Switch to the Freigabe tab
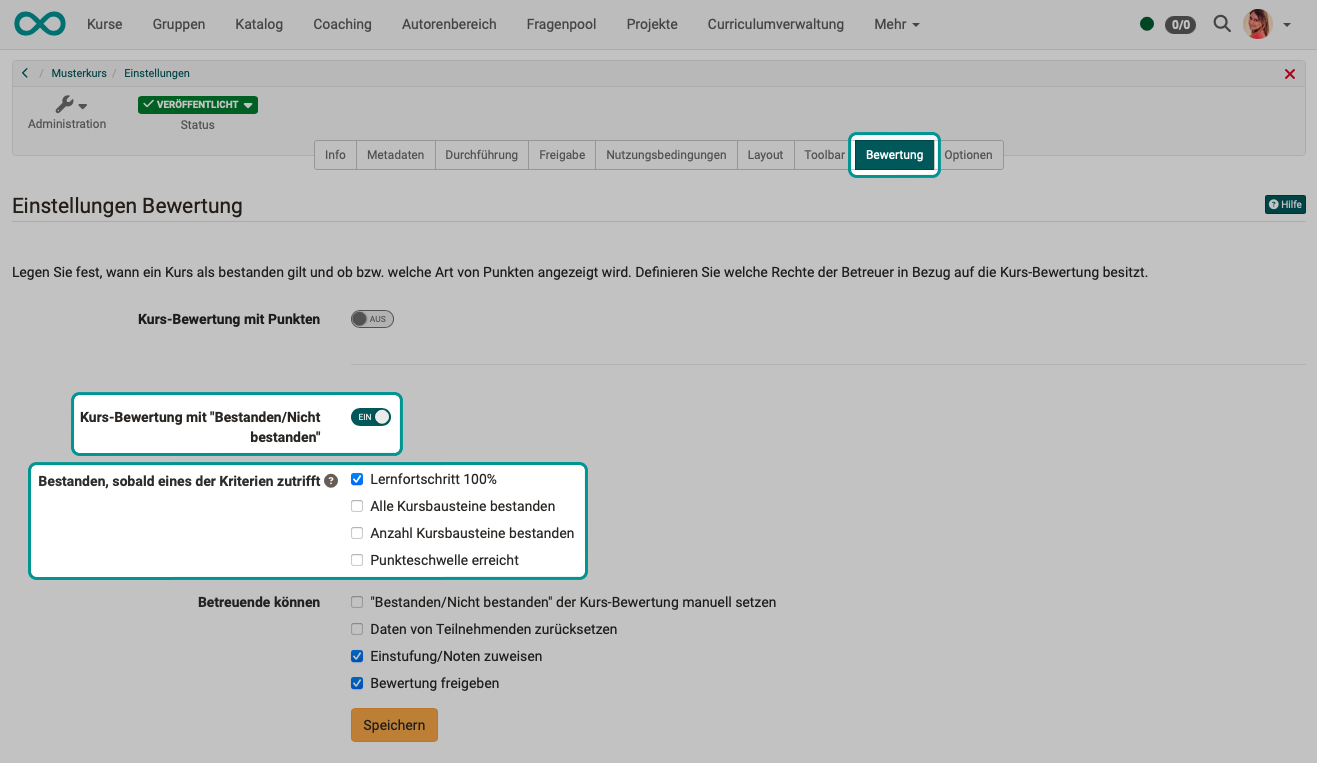The image size is (1317, 763). click(562, 155)
